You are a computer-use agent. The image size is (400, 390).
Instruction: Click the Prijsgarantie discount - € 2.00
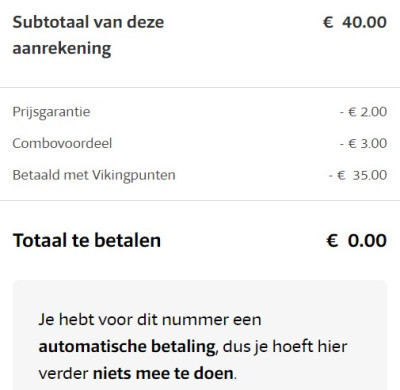coord(363,112)
